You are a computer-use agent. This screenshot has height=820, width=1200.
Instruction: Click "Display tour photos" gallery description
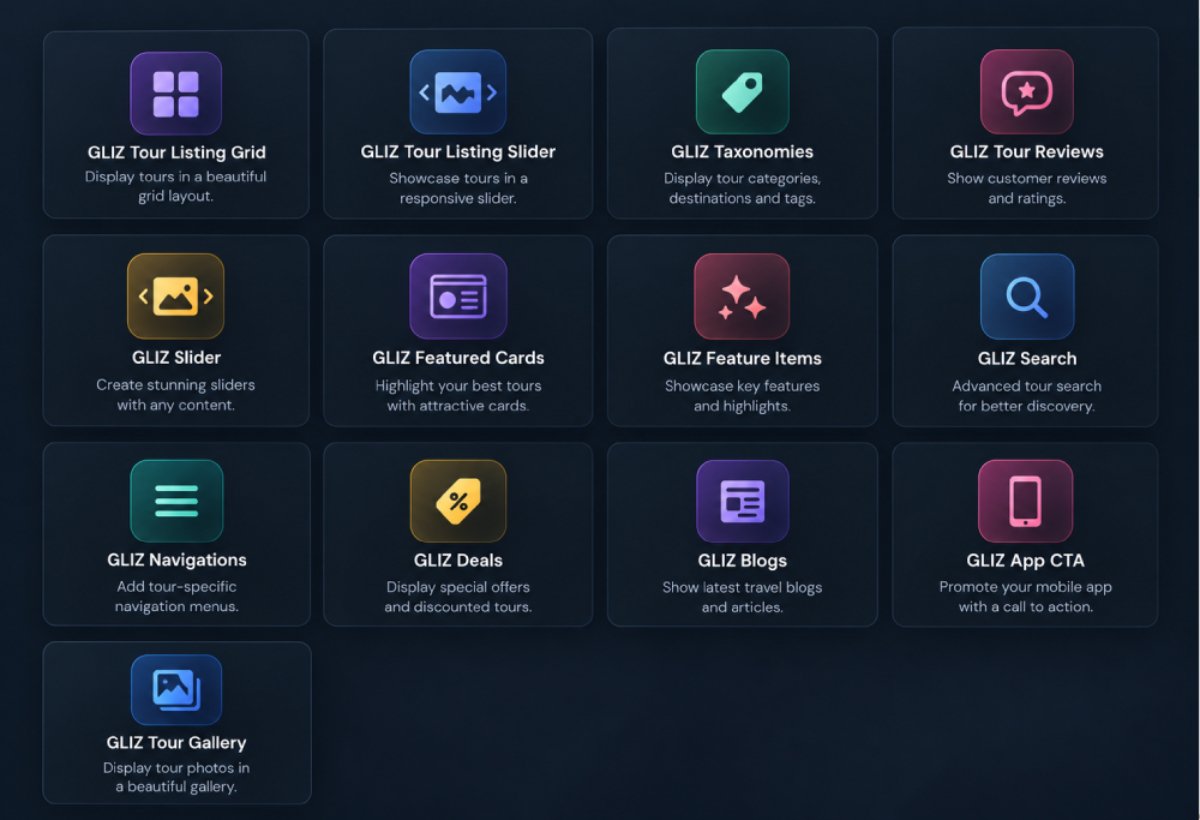click(176, 768)
